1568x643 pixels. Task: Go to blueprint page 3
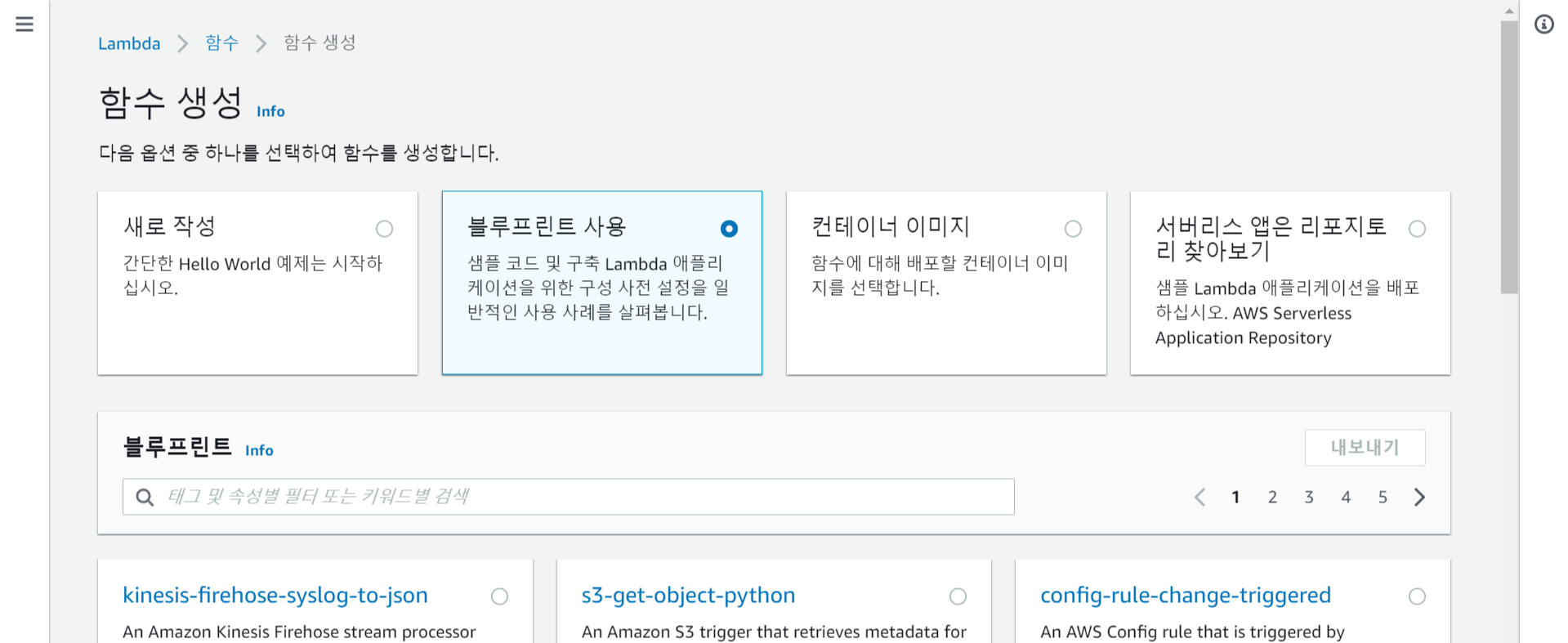pos(1309,497)
